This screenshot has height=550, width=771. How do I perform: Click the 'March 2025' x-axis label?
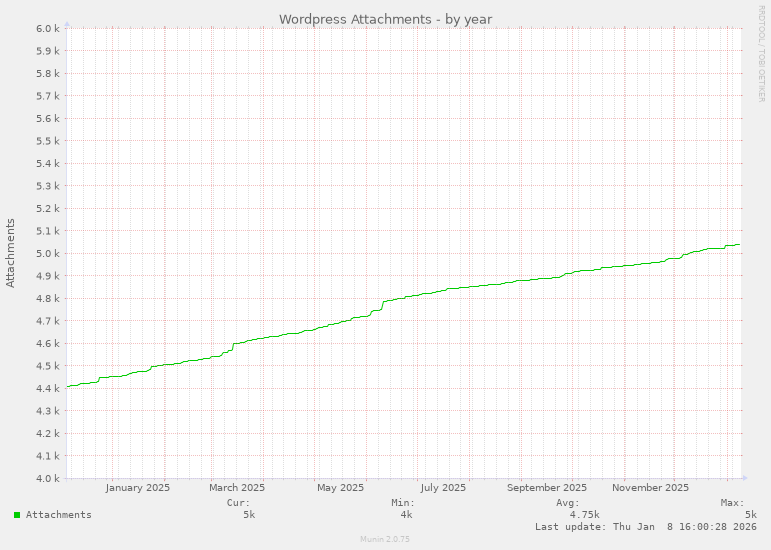point(237,488)
